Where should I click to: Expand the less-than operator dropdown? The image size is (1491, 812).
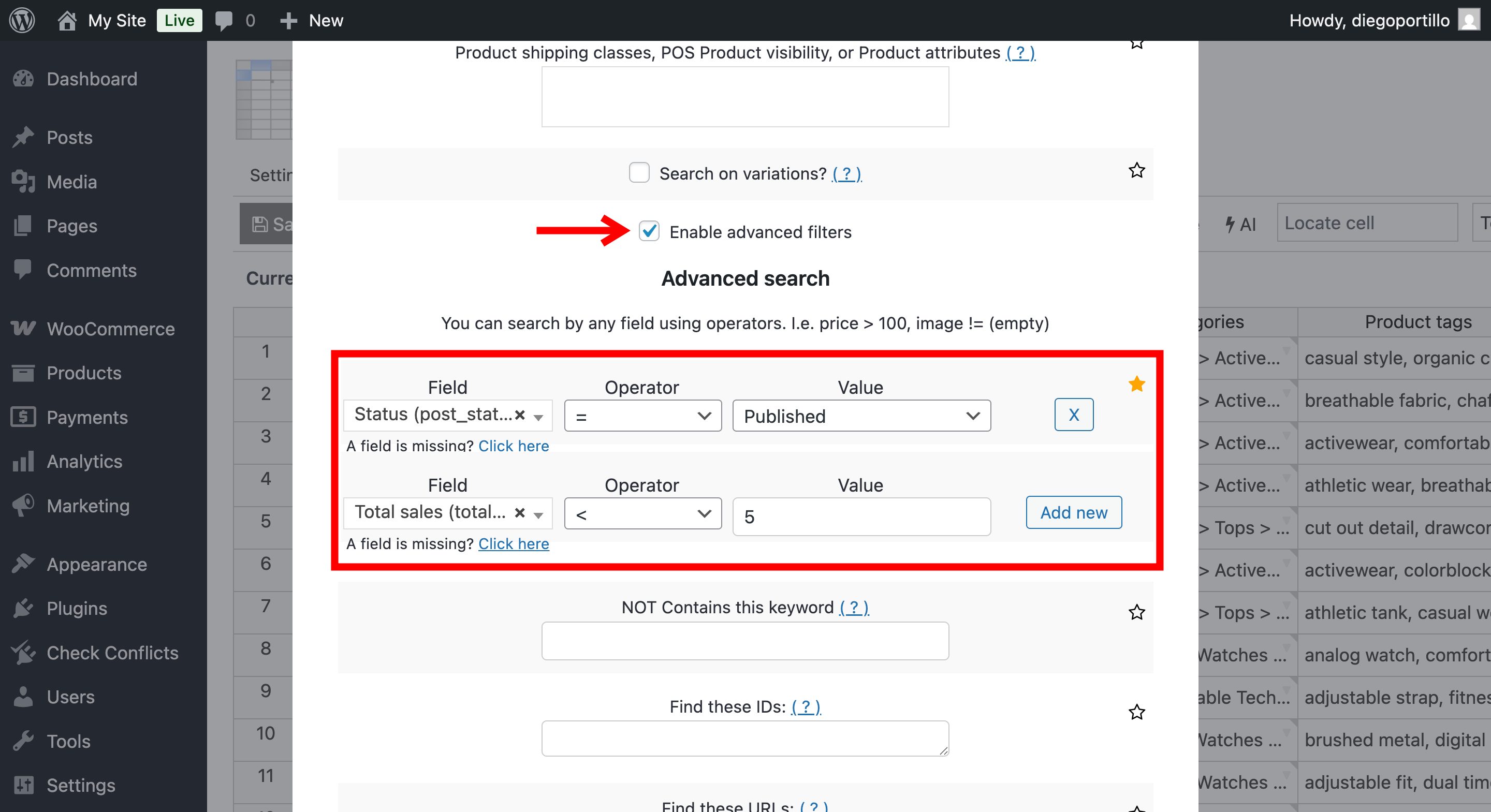[x=642, y=513]
